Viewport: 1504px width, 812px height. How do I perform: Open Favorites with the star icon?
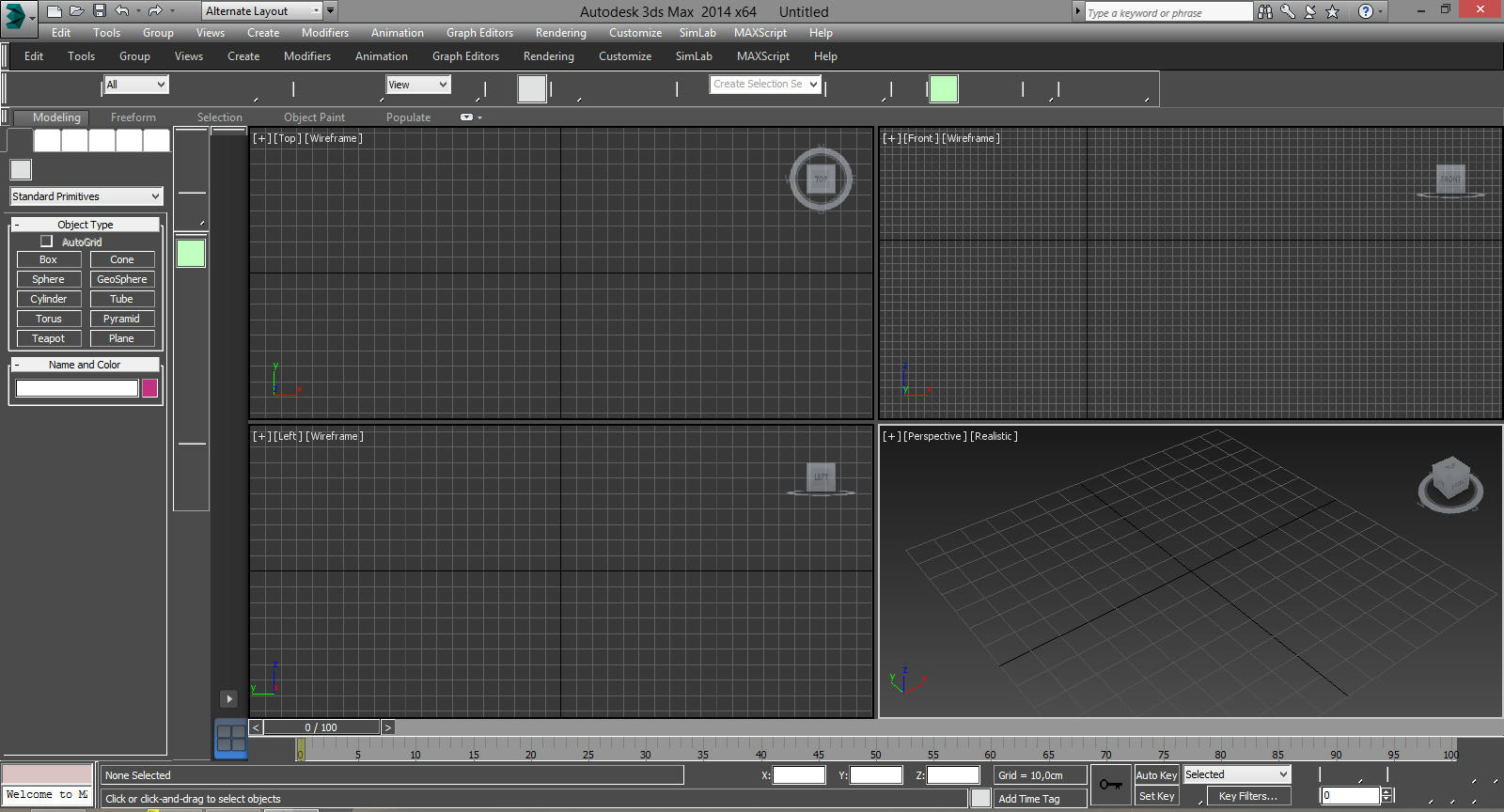pyautogui.click(x=1333, y=11)
